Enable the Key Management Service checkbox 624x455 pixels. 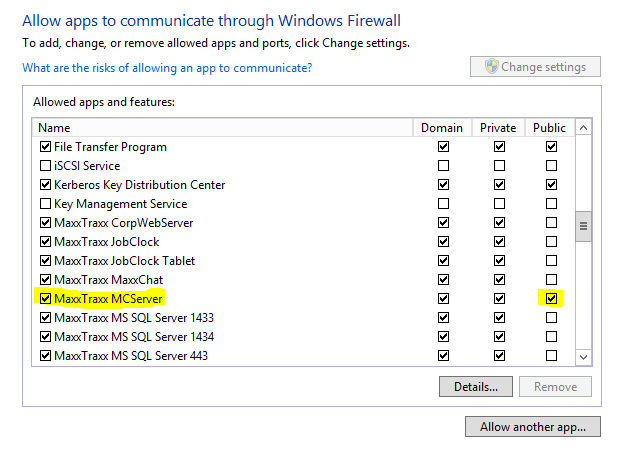45,204
